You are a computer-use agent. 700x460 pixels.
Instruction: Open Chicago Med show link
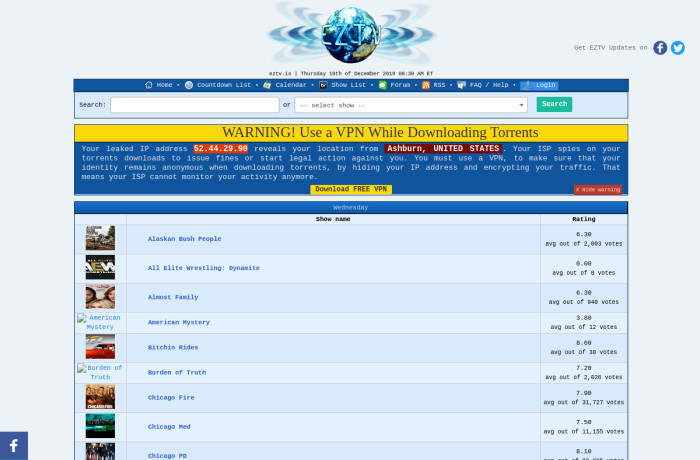(x=169, y=427)
